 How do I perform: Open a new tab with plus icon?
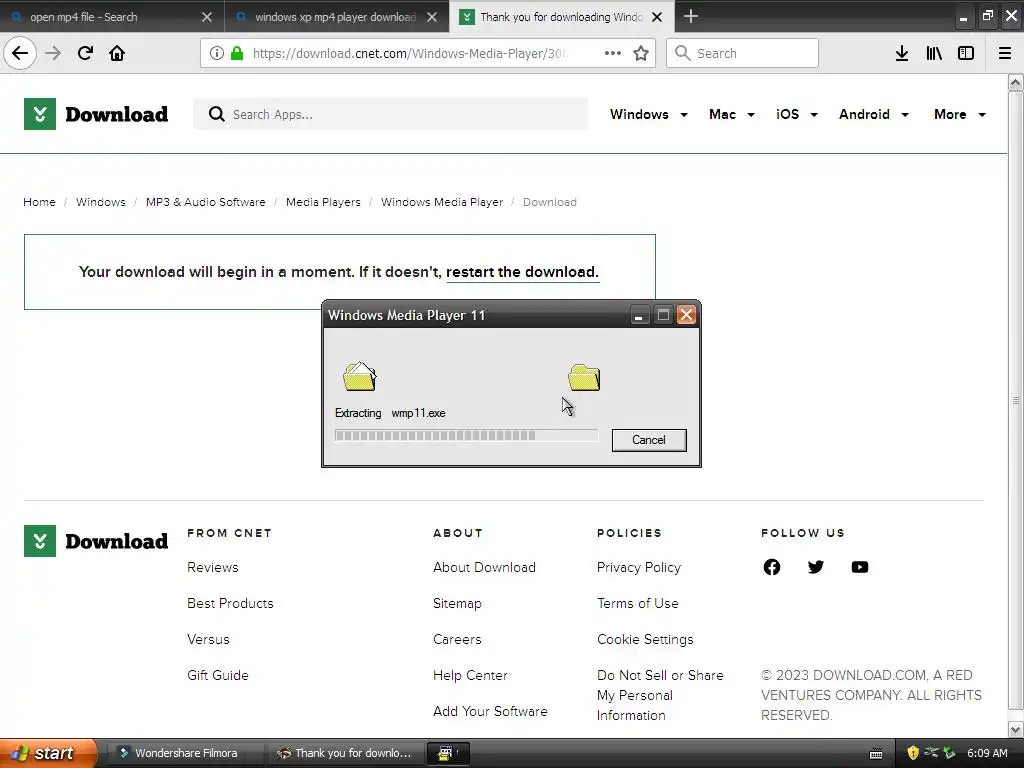point(690,16)
